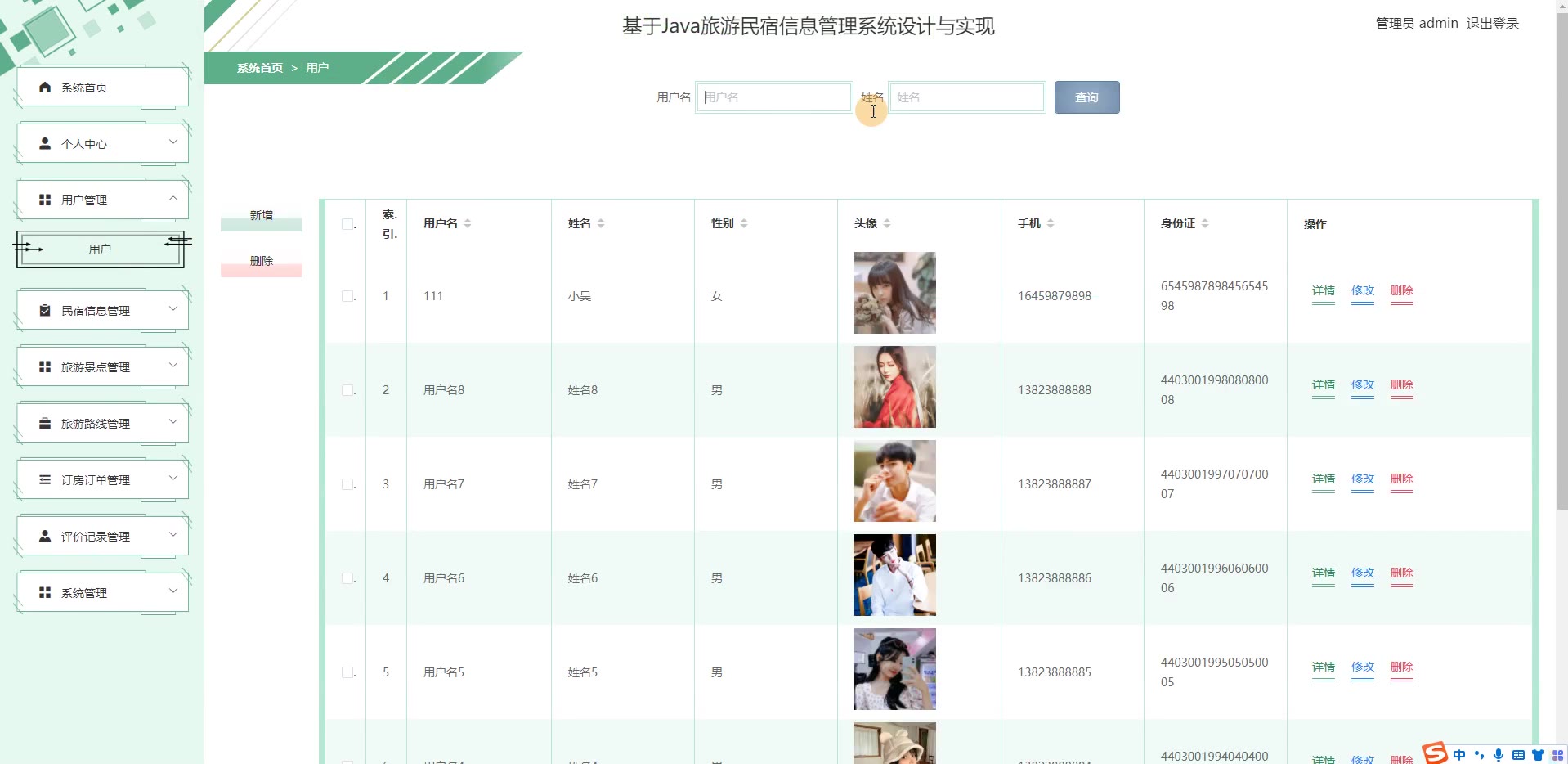
Task: Sort table by 身份证 column arrows
Action: [1205, 223]
